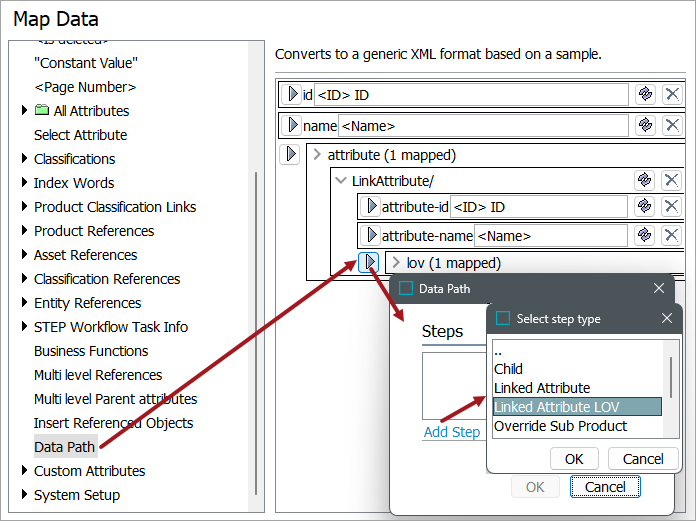This screenshot has width=696, height=521.
Task: Open transformation icon for attribute-name row
Action: [644, 235]
